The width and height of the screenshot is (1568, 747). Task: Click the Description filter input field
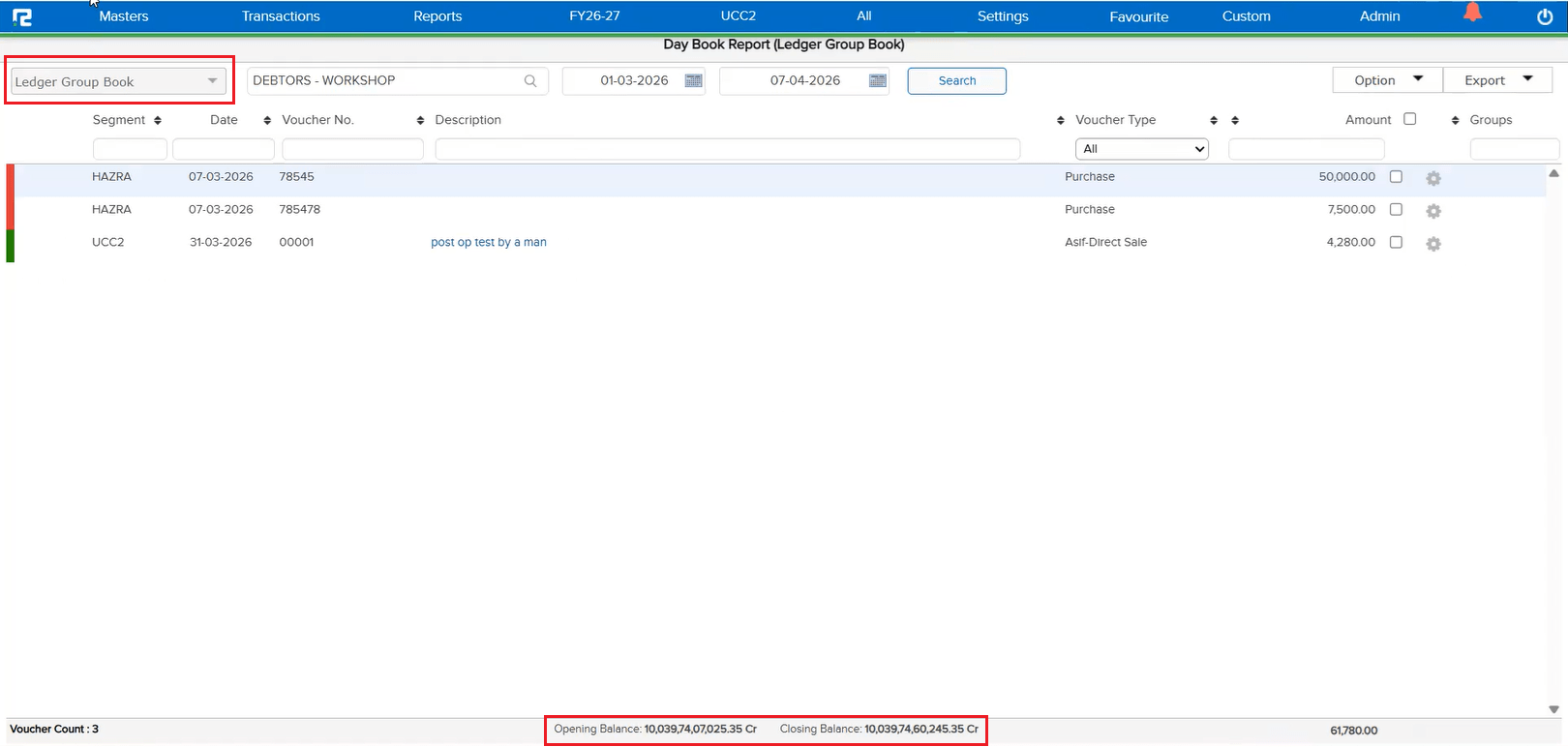[727, 149]
